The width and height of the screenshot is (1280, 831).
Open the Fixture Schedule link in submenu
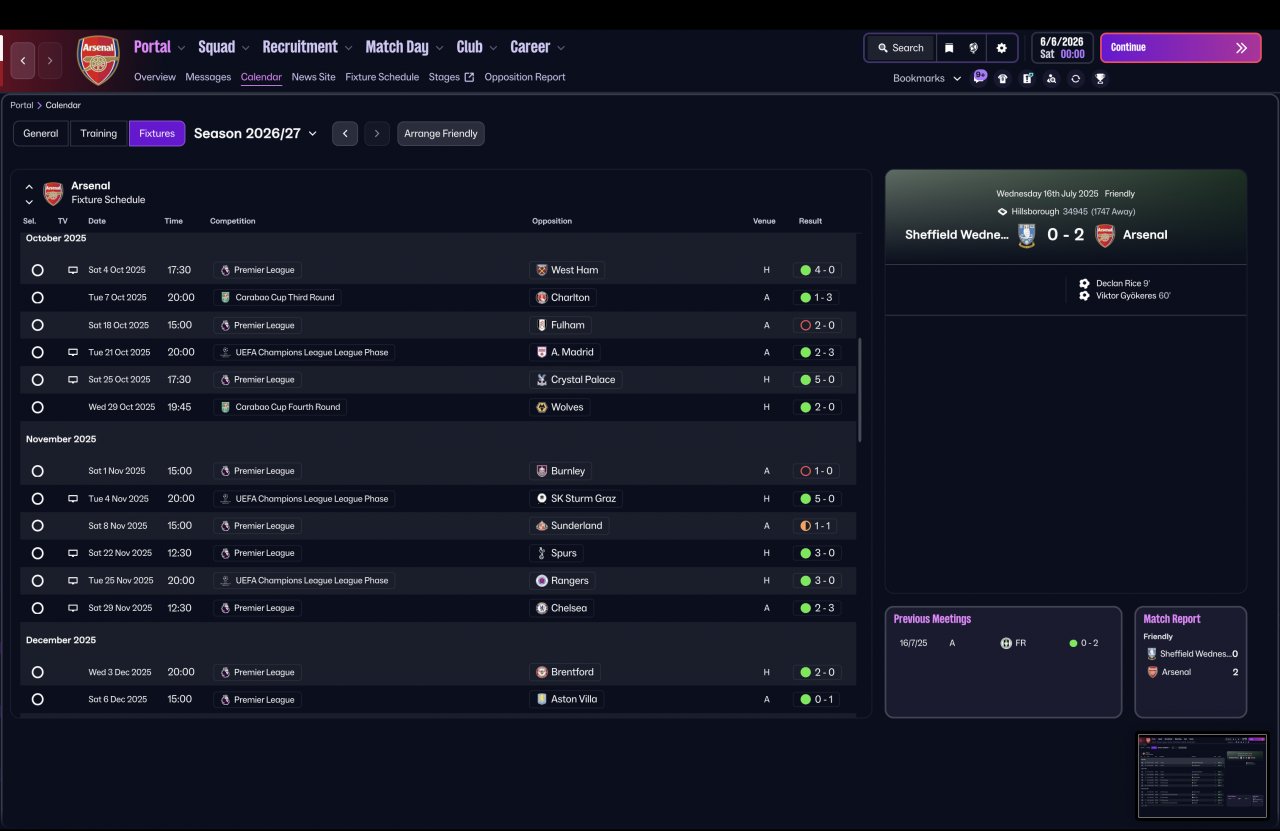[382, 77]
